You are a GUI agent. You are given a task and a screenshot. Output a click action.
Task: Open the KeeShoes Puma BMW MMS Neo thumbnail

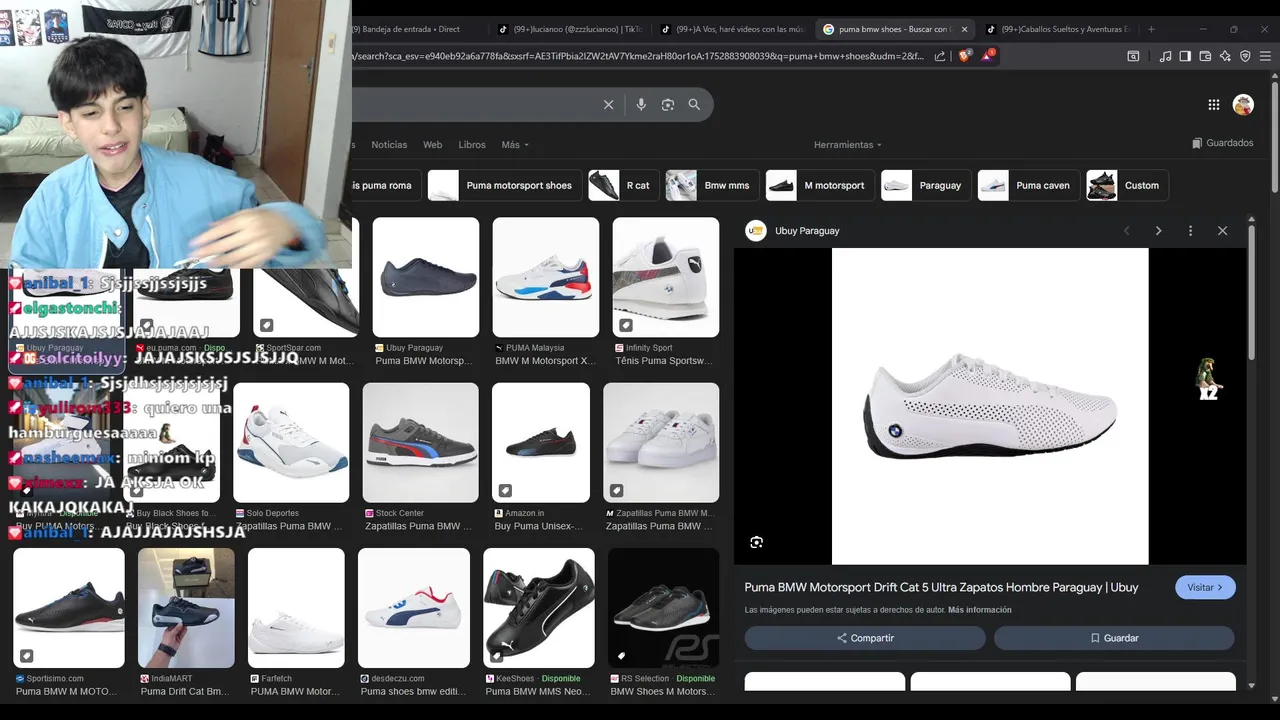tap(538, 607)
